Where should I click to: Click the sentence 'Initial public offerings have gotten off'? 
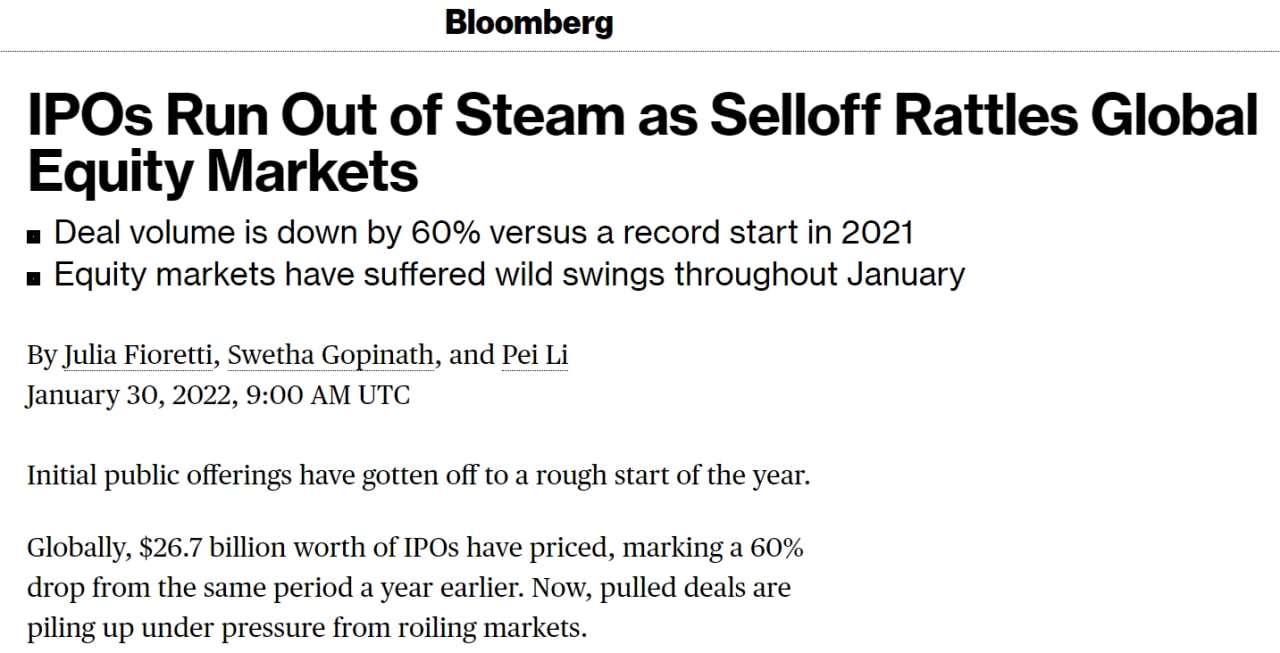tap(418, 474)
